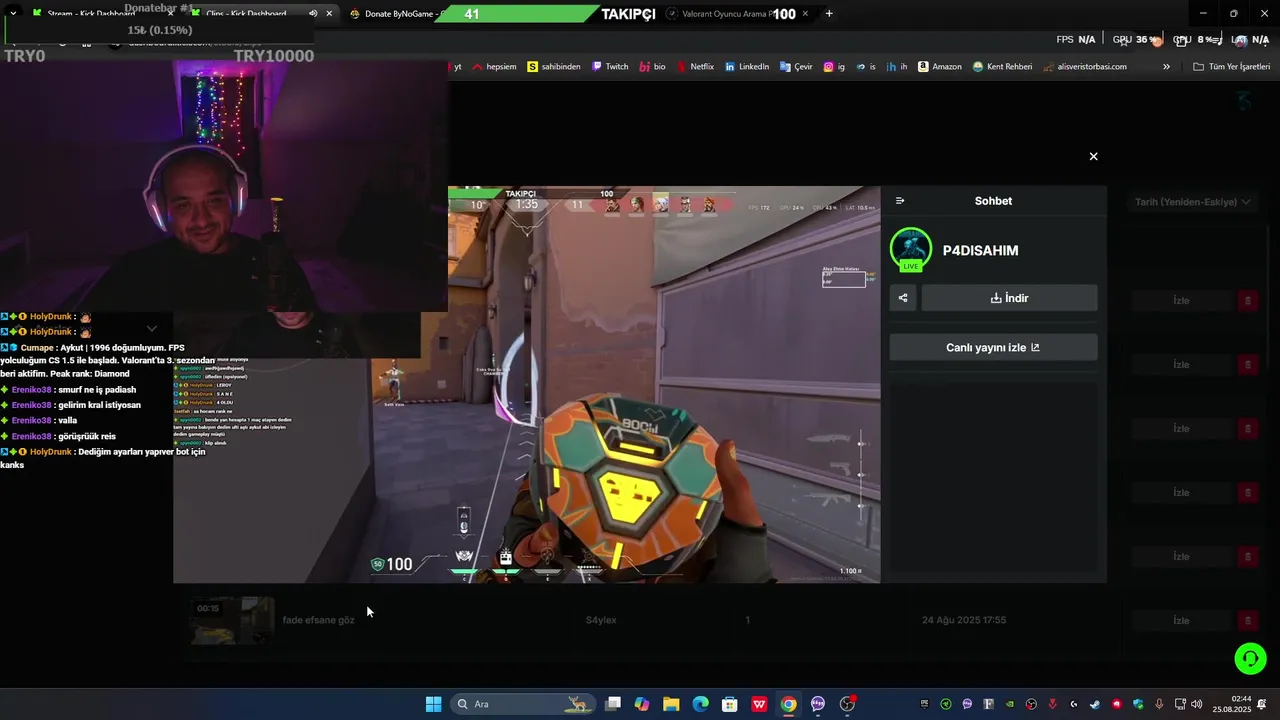Open a new browser tab with plus
1280x720 pixels.
[829, 14]
